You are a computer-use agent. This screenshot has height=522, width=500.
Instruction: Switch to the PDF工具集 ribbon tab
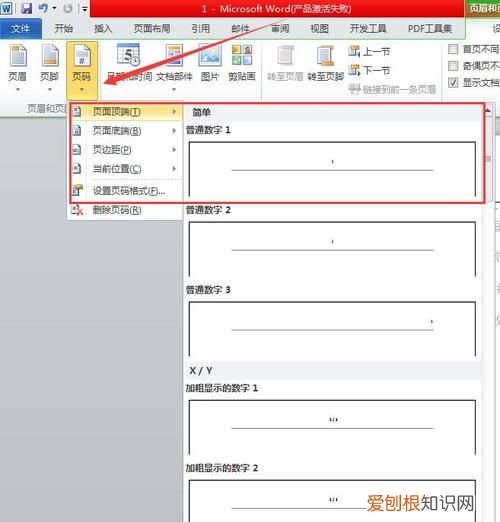[430, 29]
